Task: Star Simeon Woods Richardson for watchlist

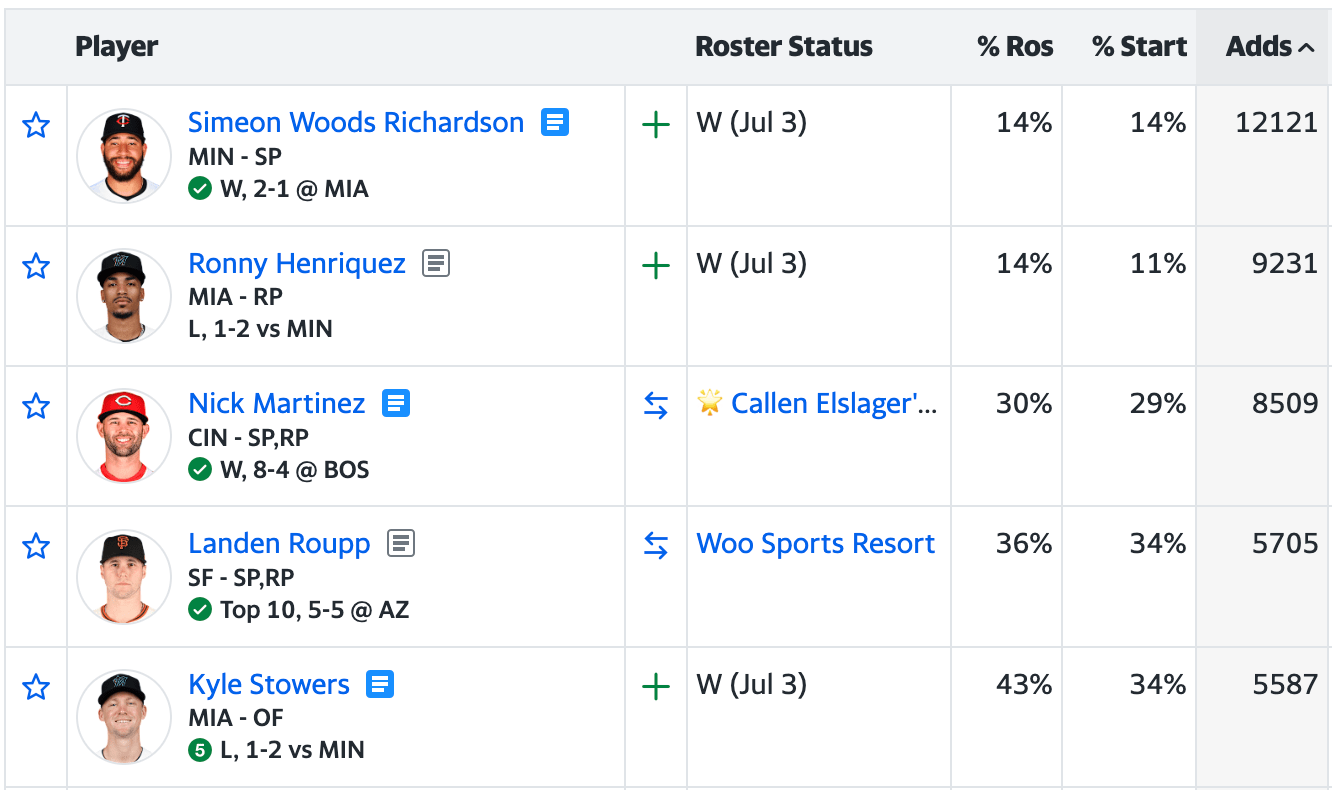Action: (x=36, y=125)
